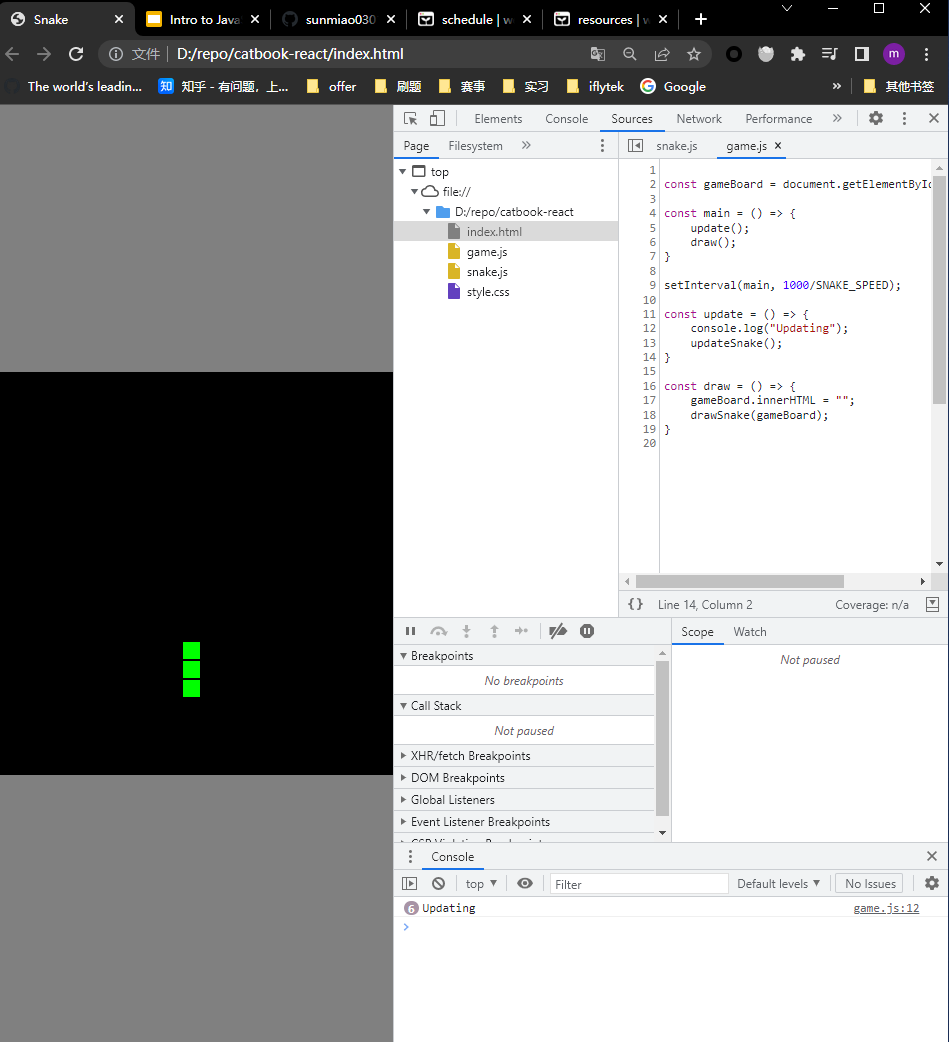Image resolution: width=949 pixels, height=1042 pixels.
Task: Open the Google bookmark
Action: (x=673, y=86)
